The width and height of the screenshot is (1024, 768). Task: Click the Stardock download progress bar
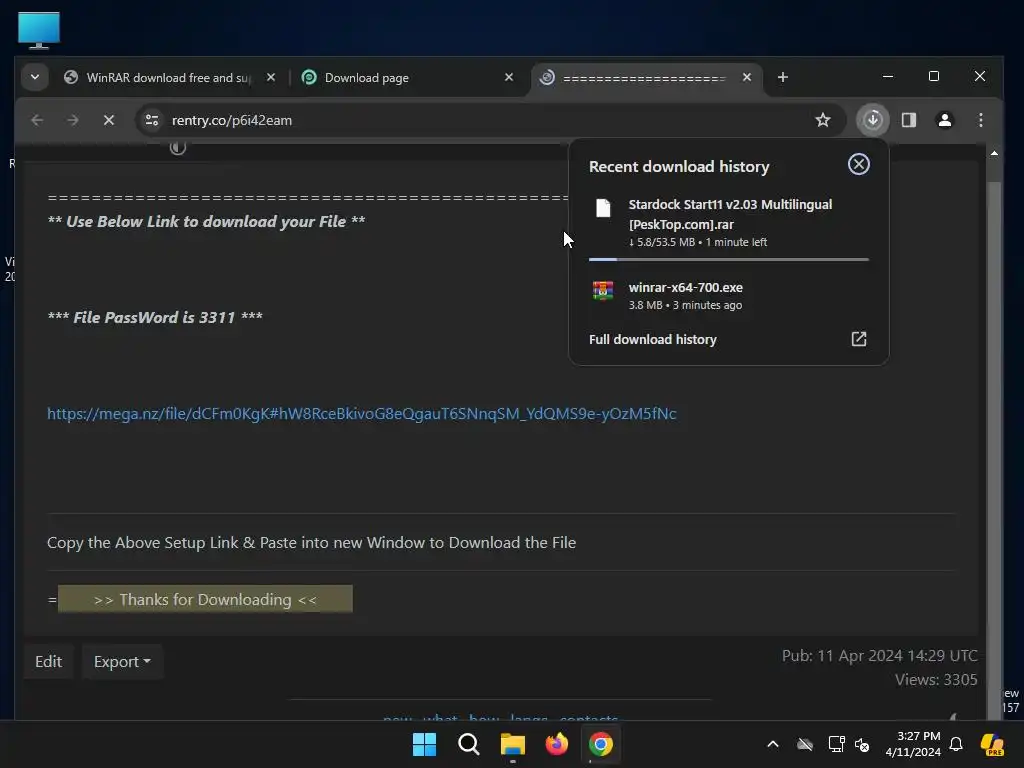[728, 259]
